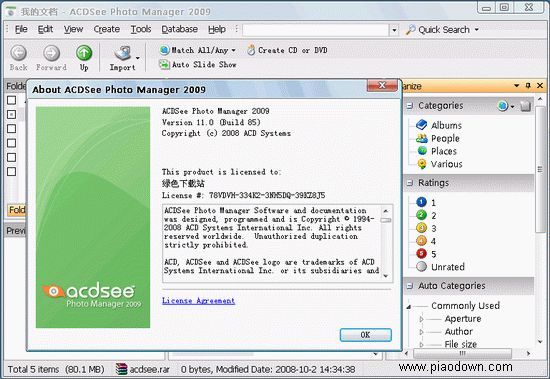The width and height of the screenshot is (550, 379).
Task: Open the Create menu
Action: click(107, 29)
